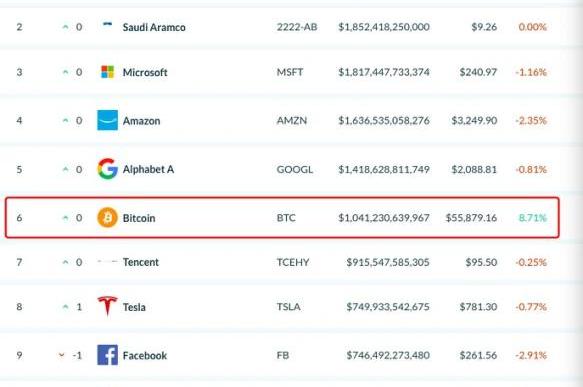Click Facebook's red down rank arrow
Viewport: 583px width, 387px height.
point(61,355)
